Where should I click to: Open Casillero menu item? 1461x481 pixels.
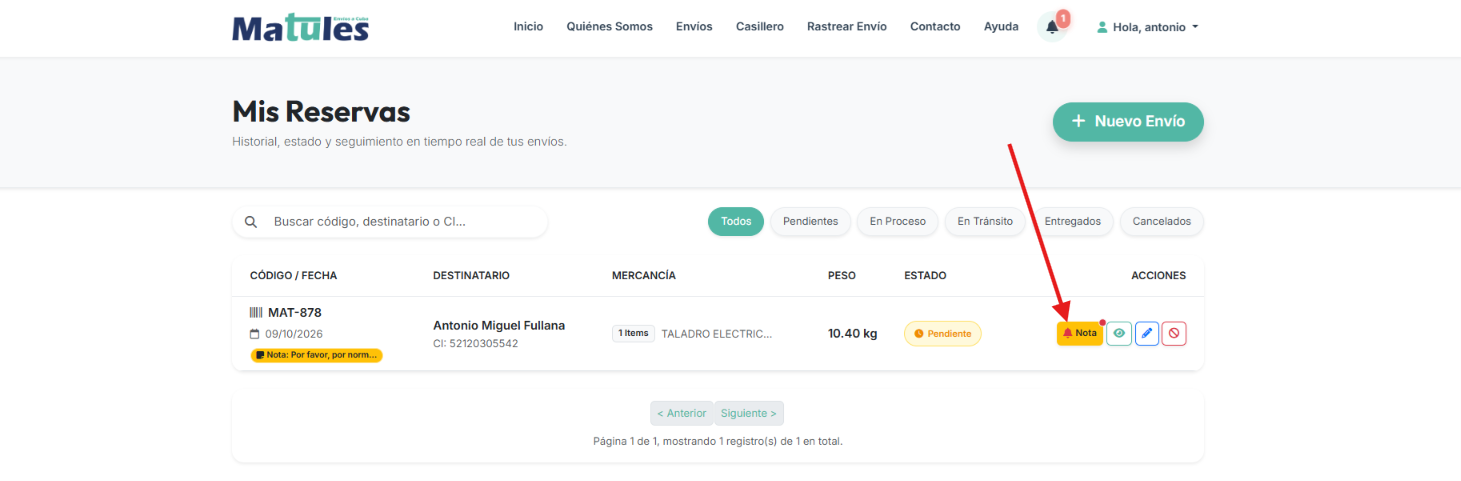[760, 27]
